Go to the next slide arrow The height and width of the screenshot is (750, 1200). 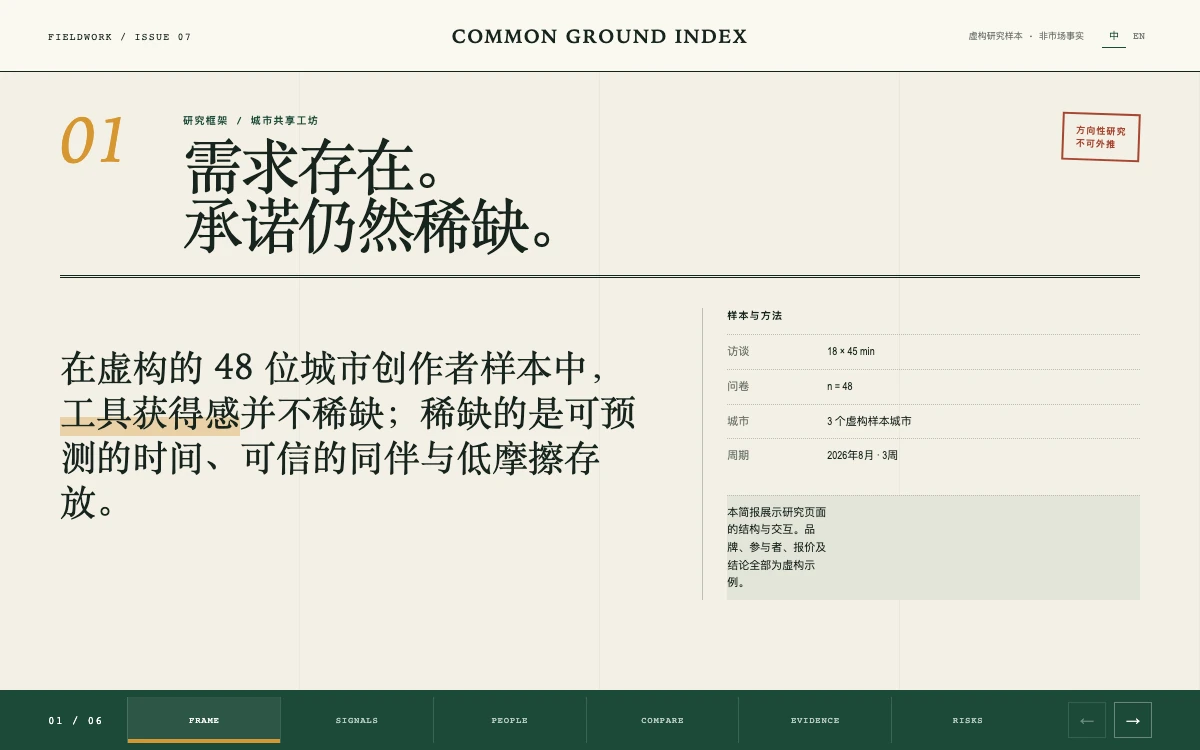click(x=1133, y=720)
